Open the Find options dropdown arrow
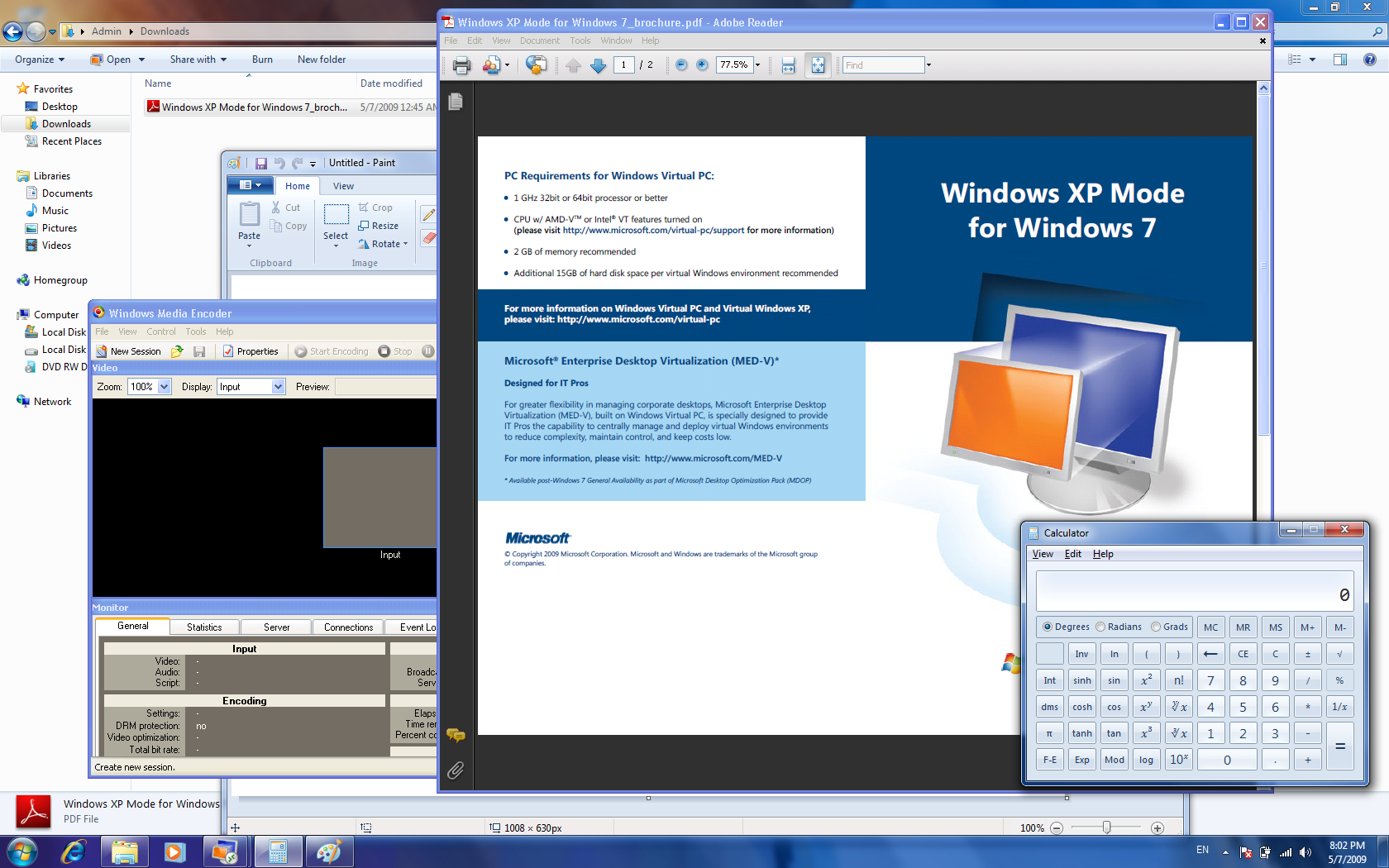The height and width of the screenshot is (868, 1389). pos(928,64)
